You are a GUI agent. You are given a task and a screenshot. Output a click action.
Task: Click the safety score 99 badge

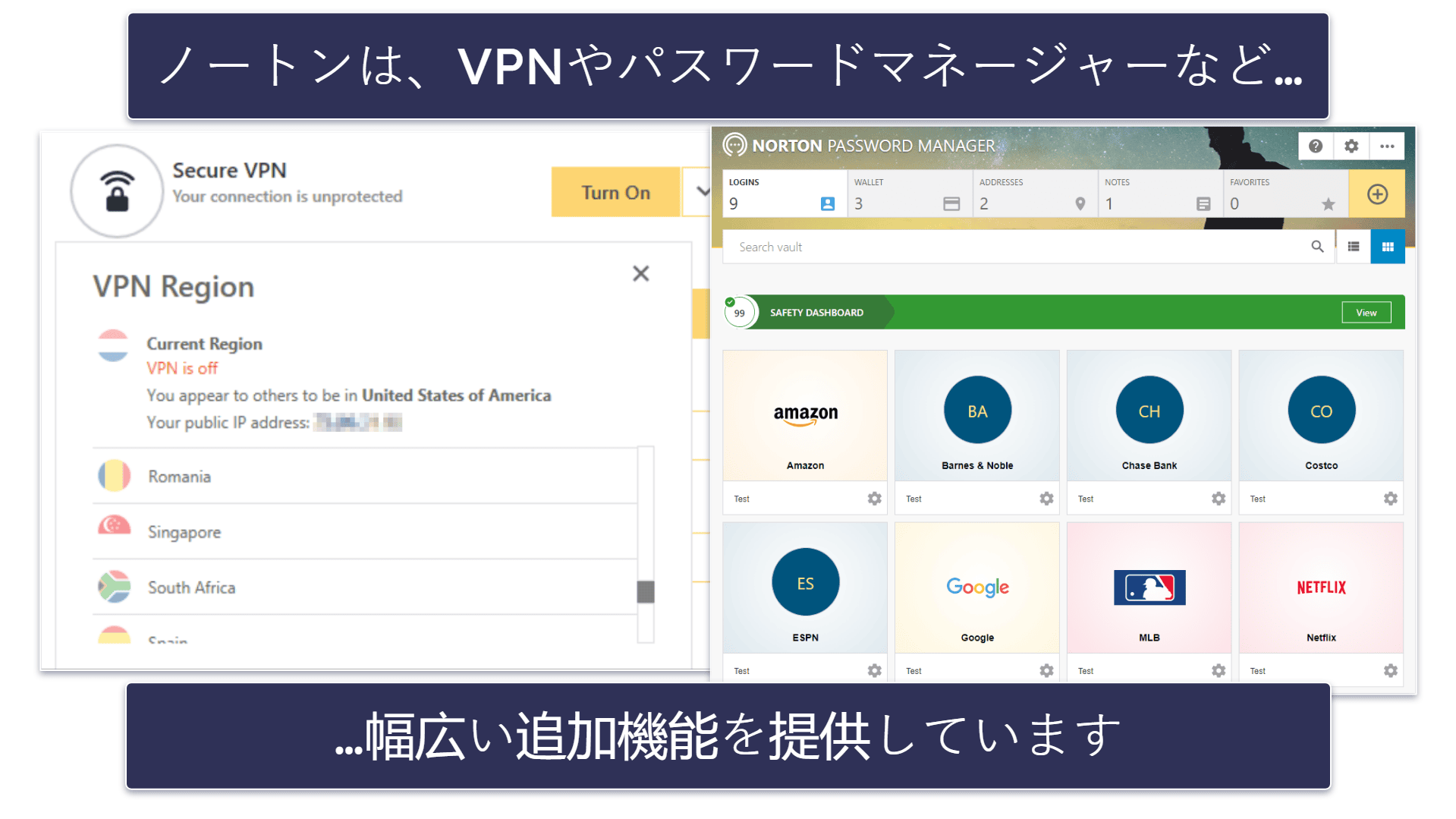click(x=739, y=313)
